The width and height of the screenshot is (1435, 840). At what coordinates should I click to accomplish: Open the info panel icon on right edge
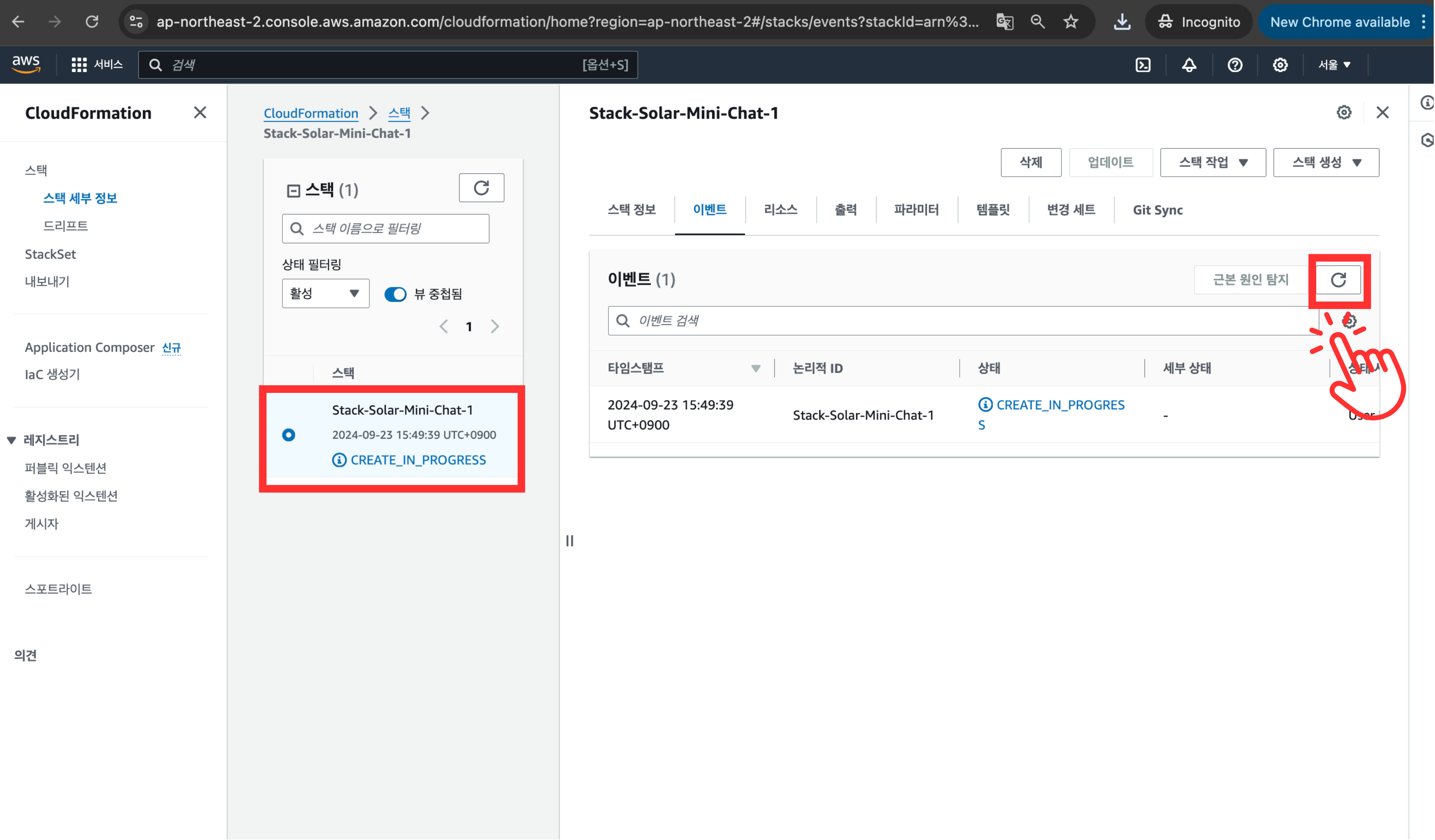1427,103
